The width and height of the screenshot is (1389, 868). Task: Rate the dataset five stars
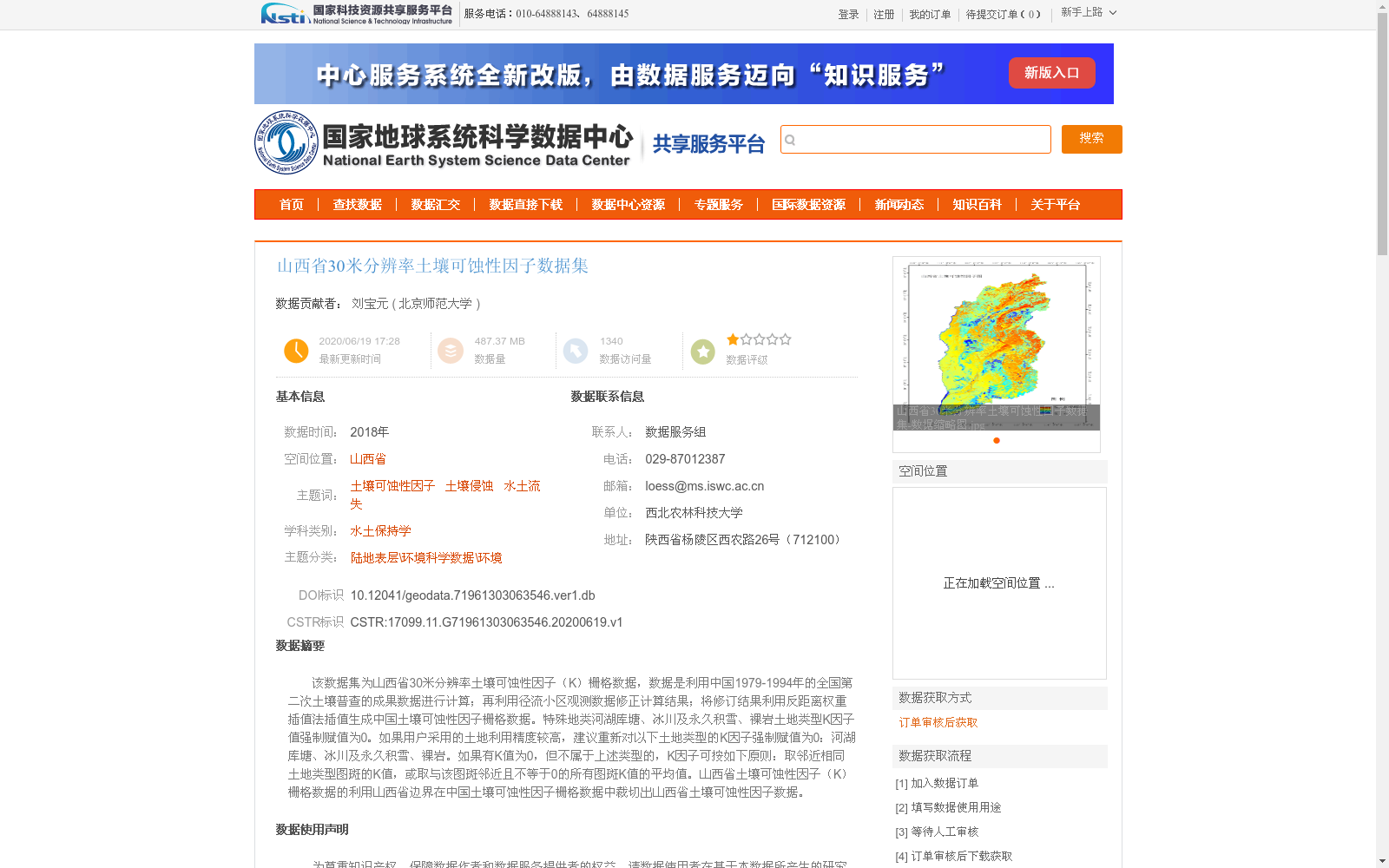coord(785,339)
